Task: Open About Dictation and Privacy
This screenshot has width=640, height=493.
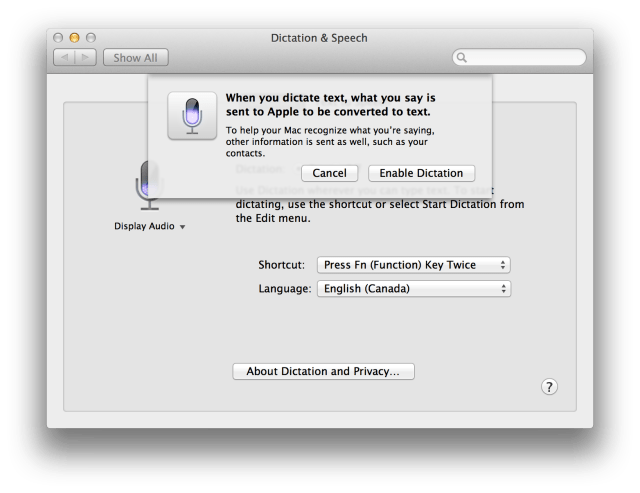Action: 323,371
